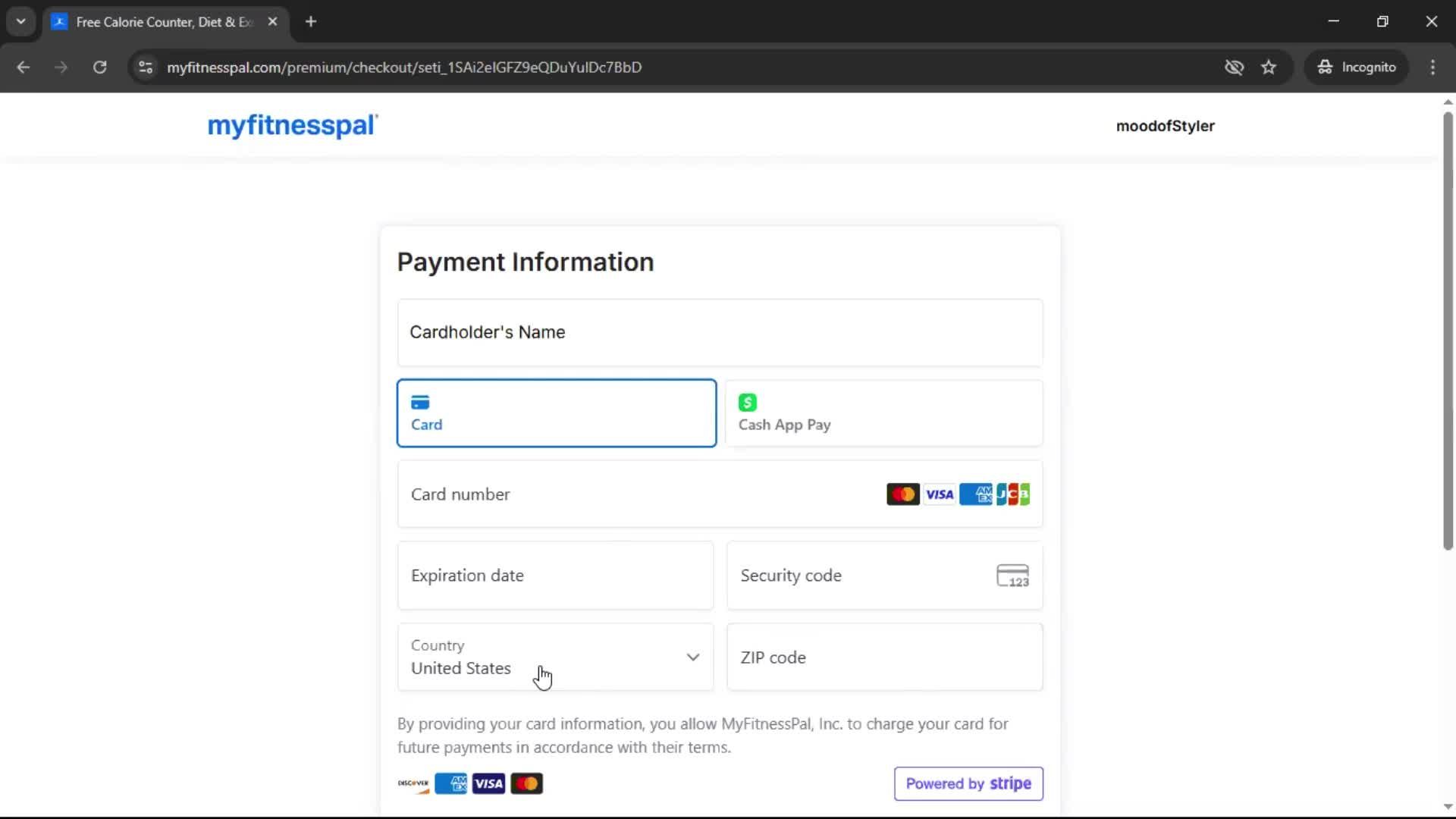Reload the checkout page

[x=99, y=67]
